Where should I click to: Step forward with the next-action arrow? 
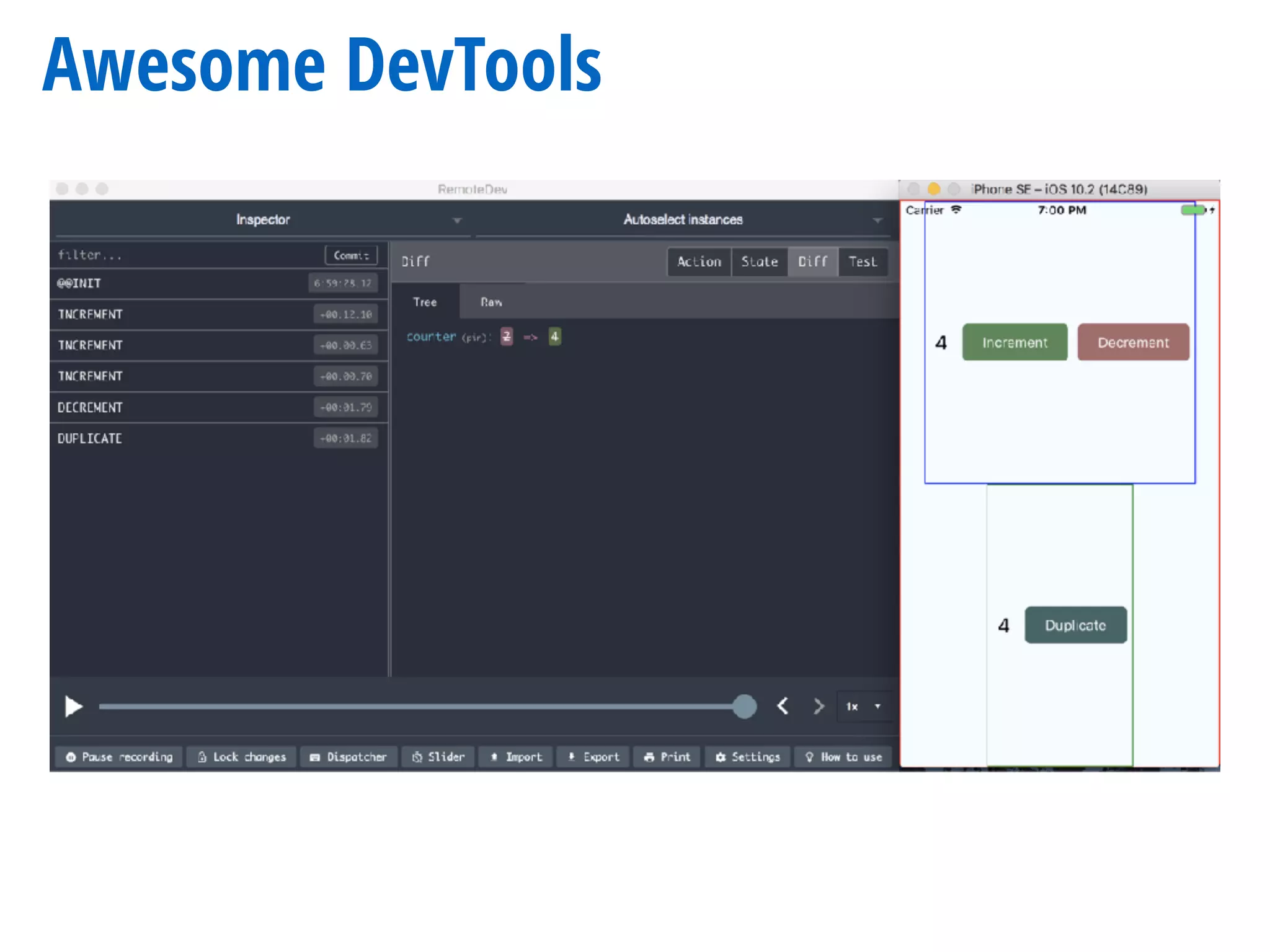click(819, 706)
